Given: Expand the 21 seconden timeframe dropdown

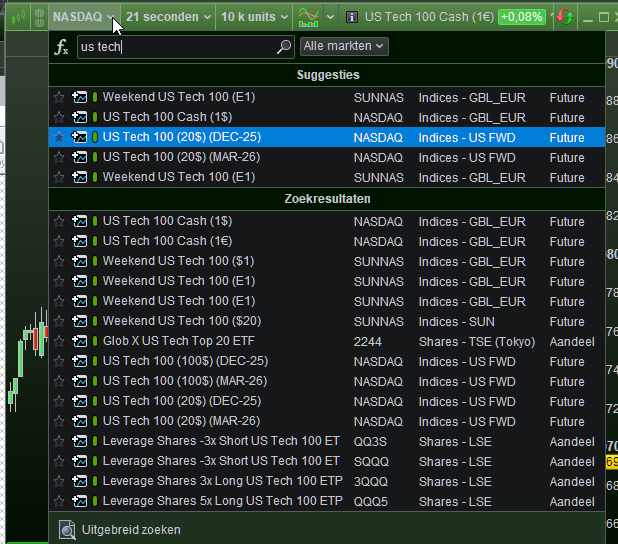Looking at the screenshot, I should click(168, 17).
